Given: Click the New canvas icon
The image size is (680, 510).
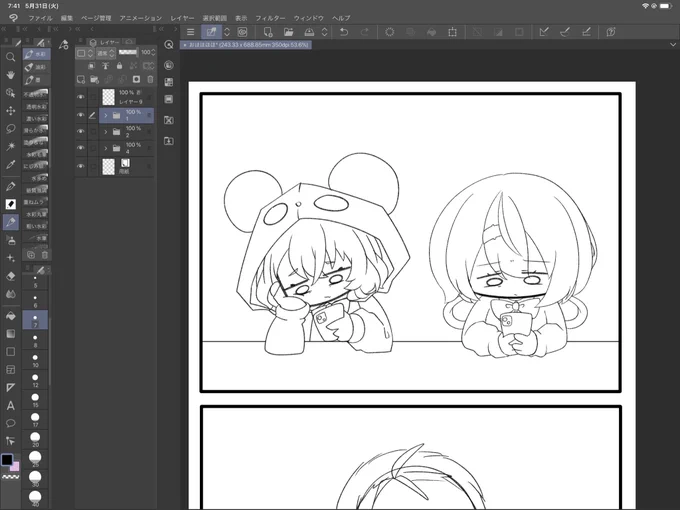Looking at the screenshot, I should 268,32.
